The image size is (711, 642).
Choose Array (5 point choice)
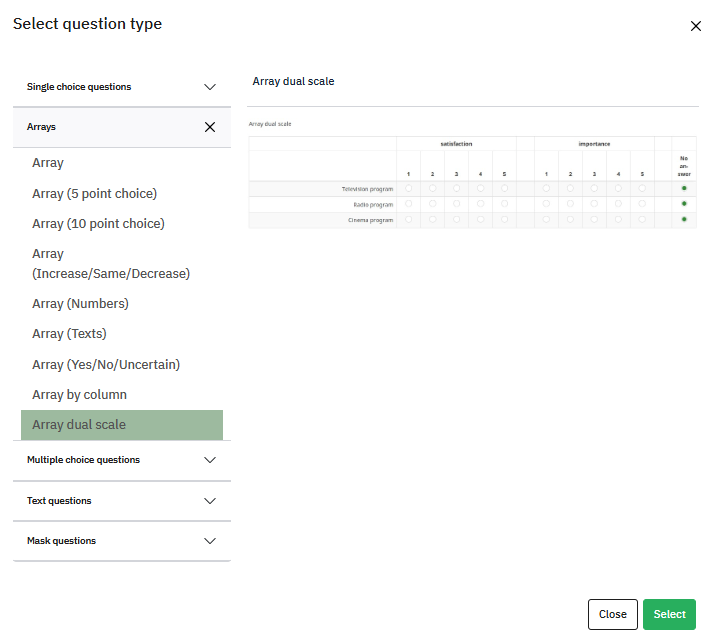coord(94,193)
